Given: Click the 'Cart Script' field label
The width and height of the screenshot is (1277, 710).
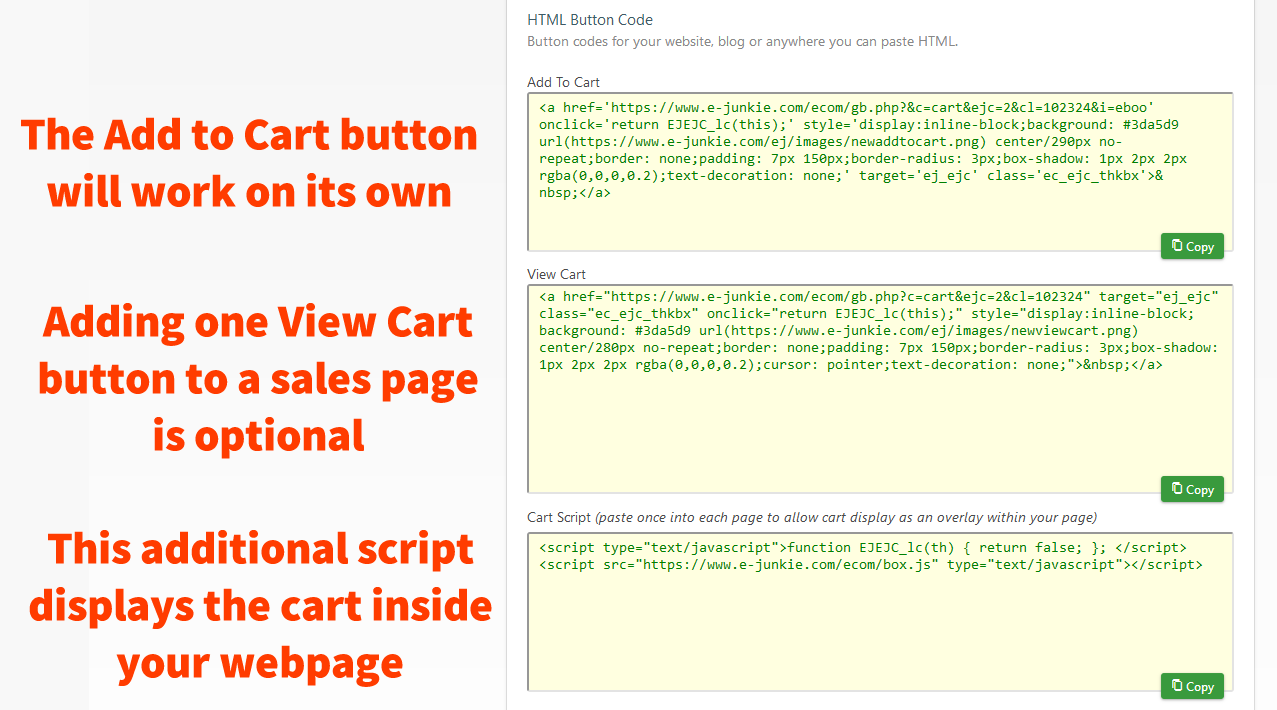Looking at the screenshot, I should 559,517.
